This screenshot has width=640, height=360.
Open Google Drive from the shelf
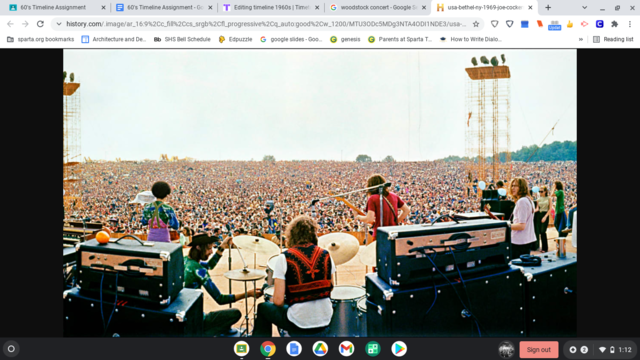pyautogui.click(x=320, y=349)
